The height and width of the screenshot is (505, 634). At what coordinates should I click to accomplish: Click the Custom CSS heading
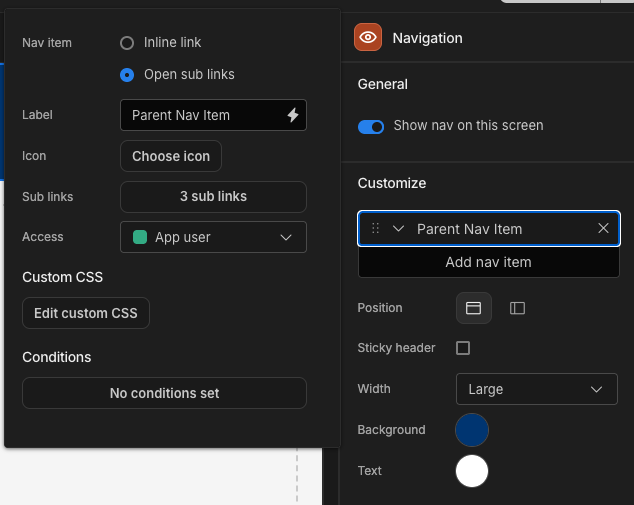point(62,277)
